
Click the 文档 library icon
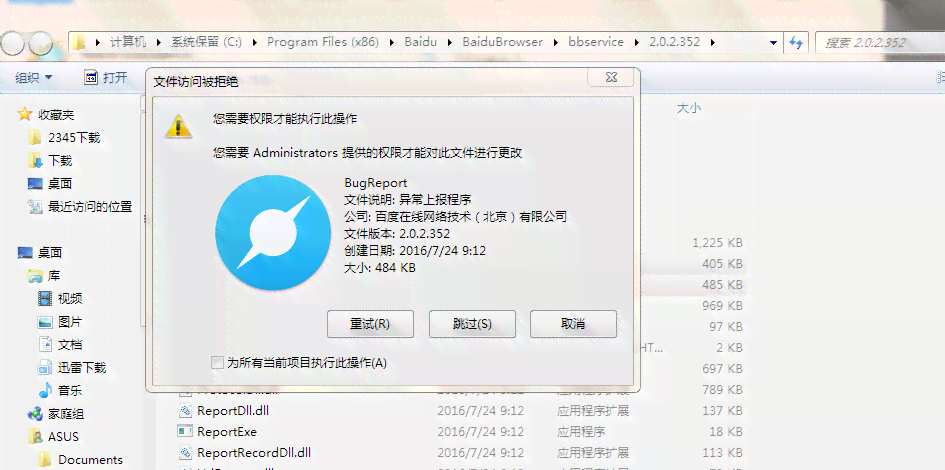(45, 344)
